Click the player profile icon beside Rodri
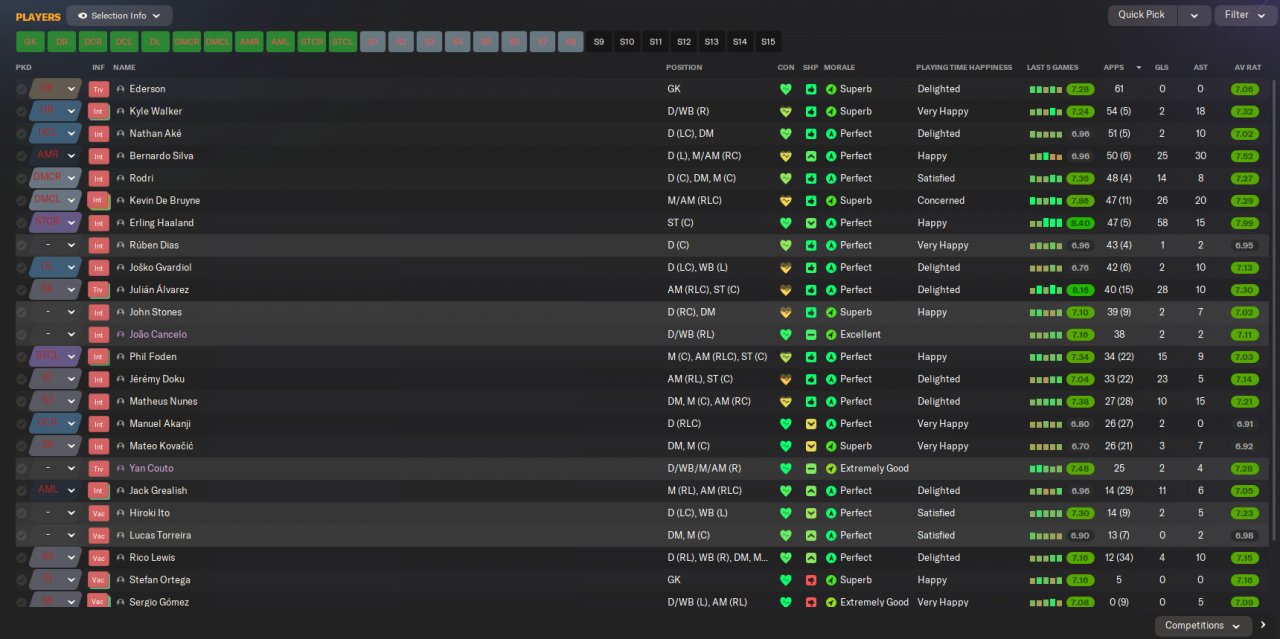Viewport: 1280px width, 639px height. (121, 178)
